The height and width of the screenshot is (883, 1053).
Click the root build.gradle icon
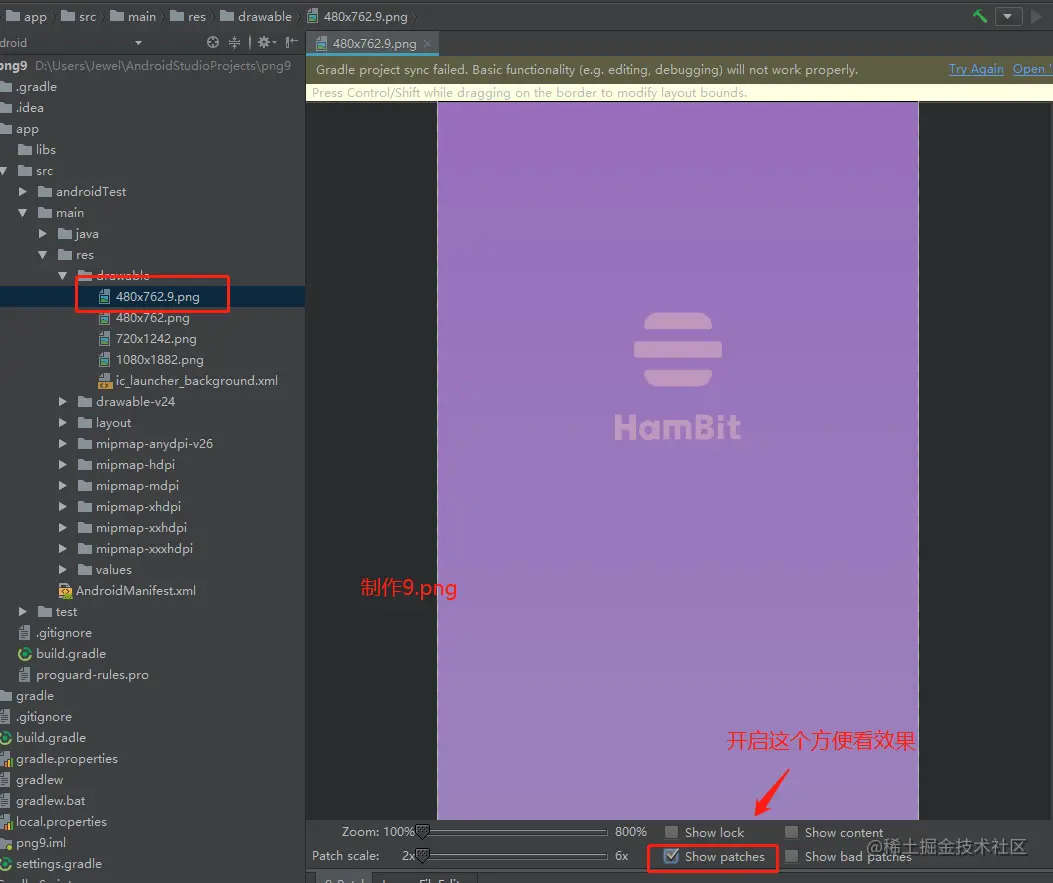coord(6,738)
